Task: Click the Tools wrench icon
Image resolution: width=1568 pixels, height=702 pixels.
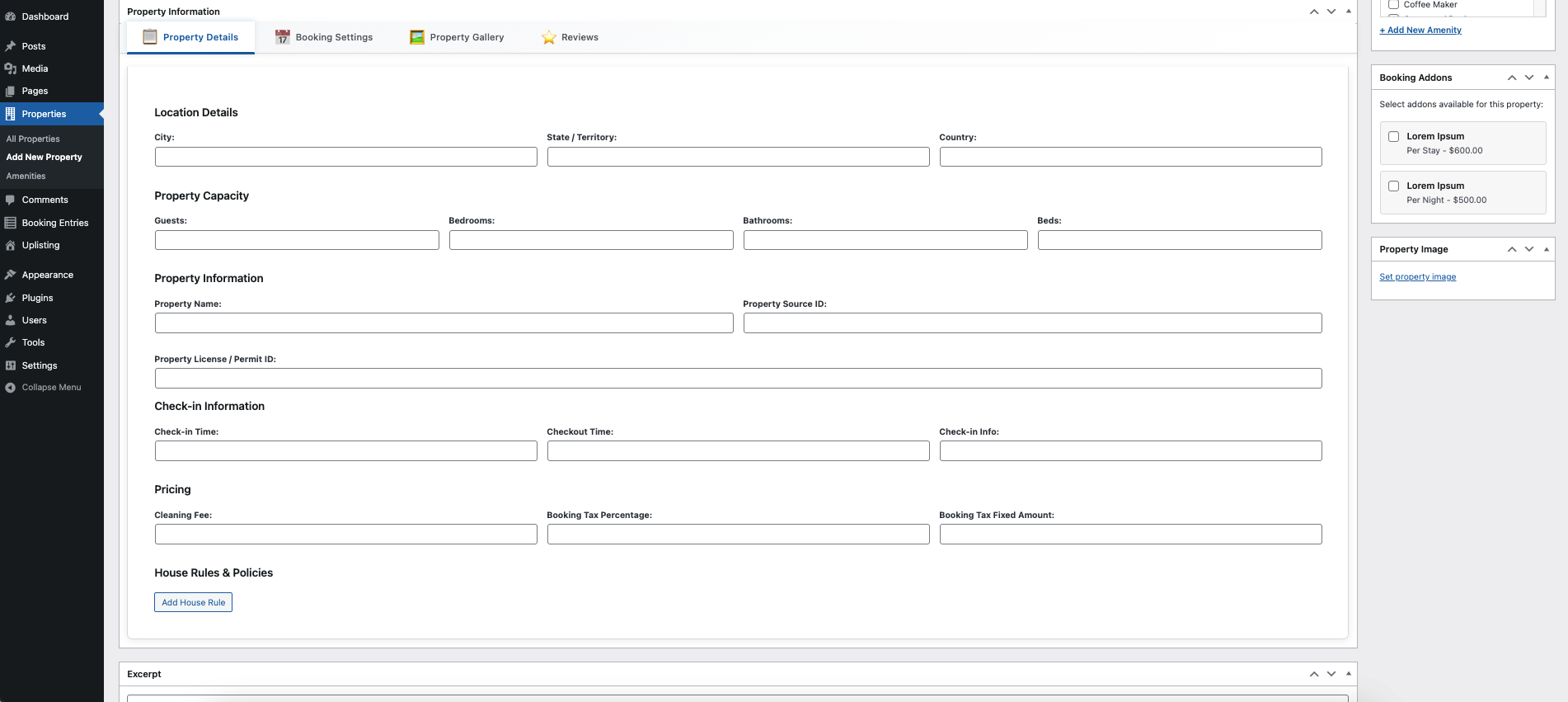Action: pyautogui.click(x=11, y=342)
